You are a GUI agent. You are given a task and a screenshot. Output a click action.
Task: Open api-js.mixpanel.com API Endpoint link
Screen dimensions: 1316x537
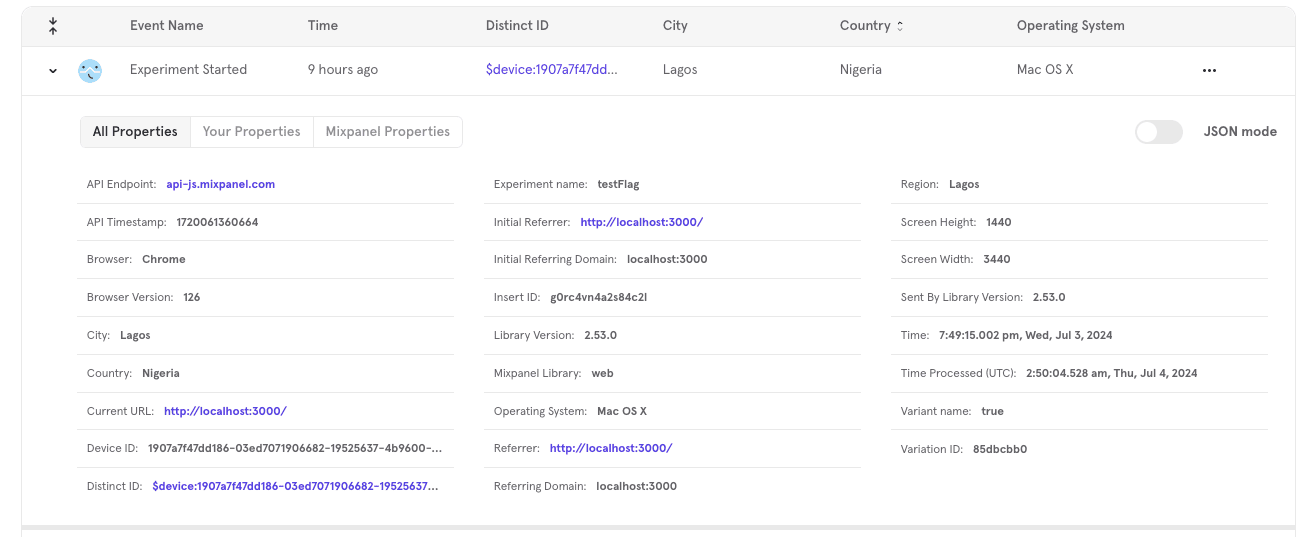coord(221,184)
